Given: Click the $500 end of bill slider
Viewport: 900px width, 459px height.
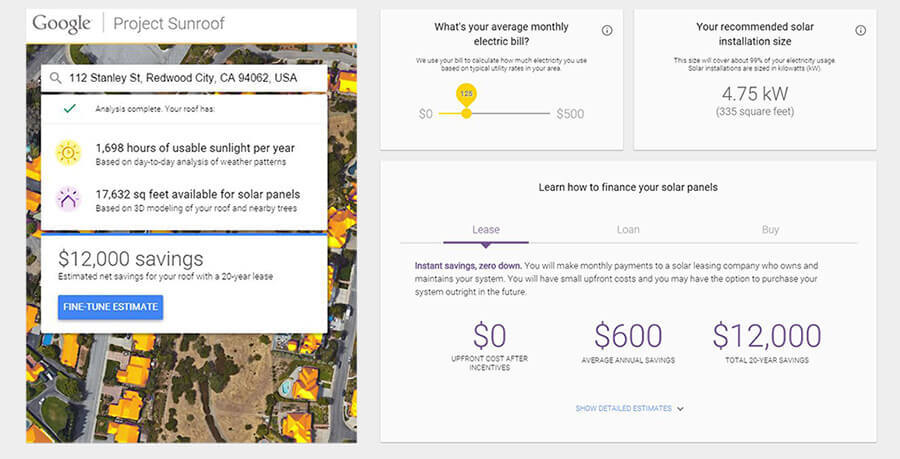Looking at the screenshot, I should click(x=569, y=114).
